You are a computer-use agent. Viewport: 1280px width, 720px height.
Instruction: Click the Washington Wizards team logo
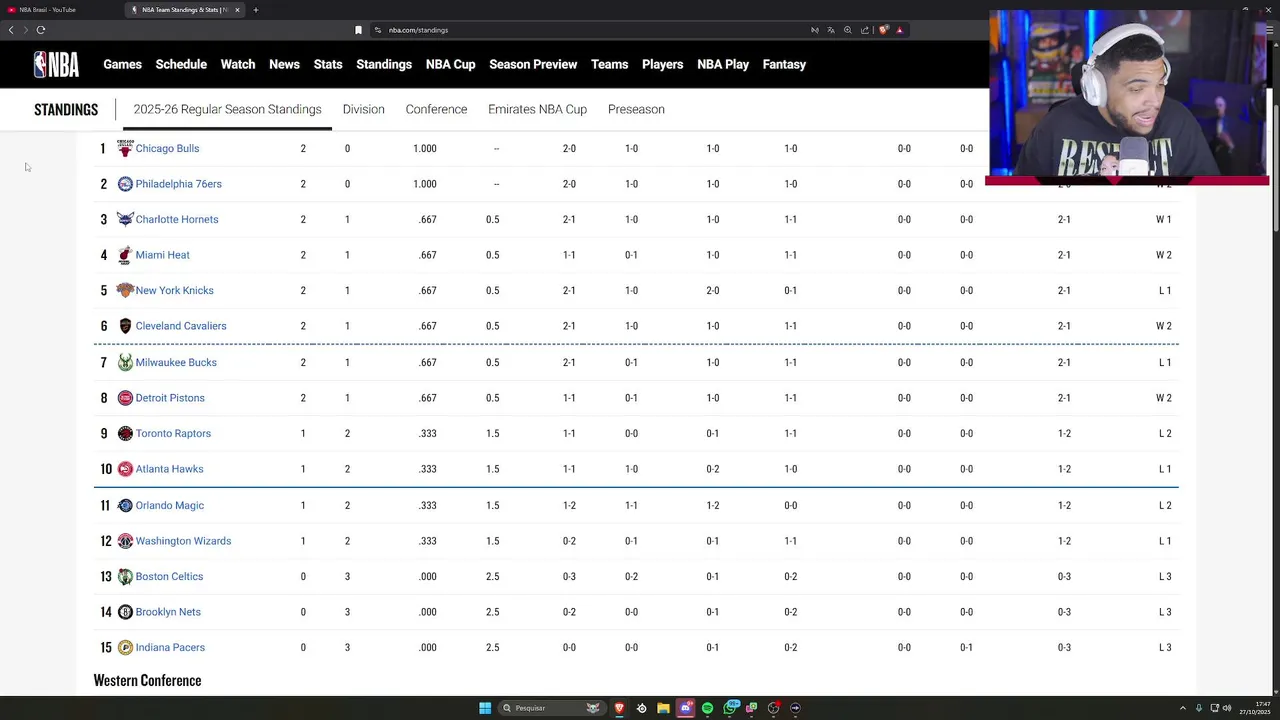[x=125, y=541]
